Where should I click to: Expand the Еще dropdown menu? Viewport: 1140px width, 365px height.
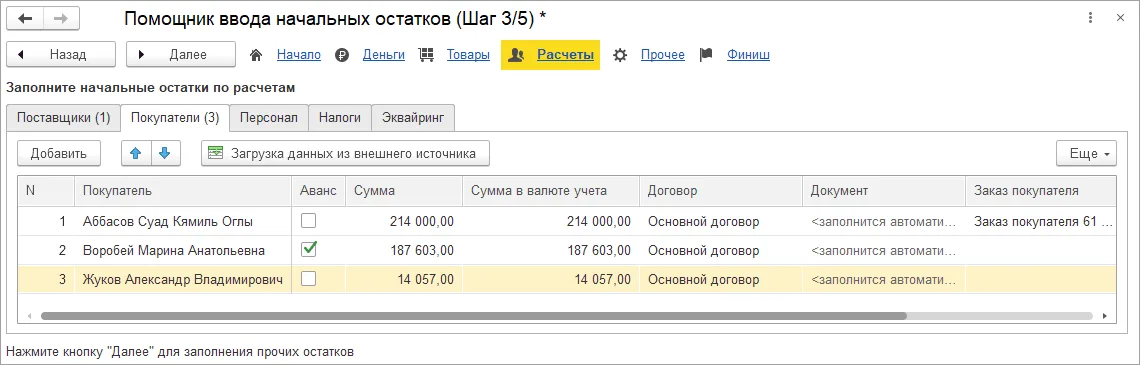(x=1087, y=153)
